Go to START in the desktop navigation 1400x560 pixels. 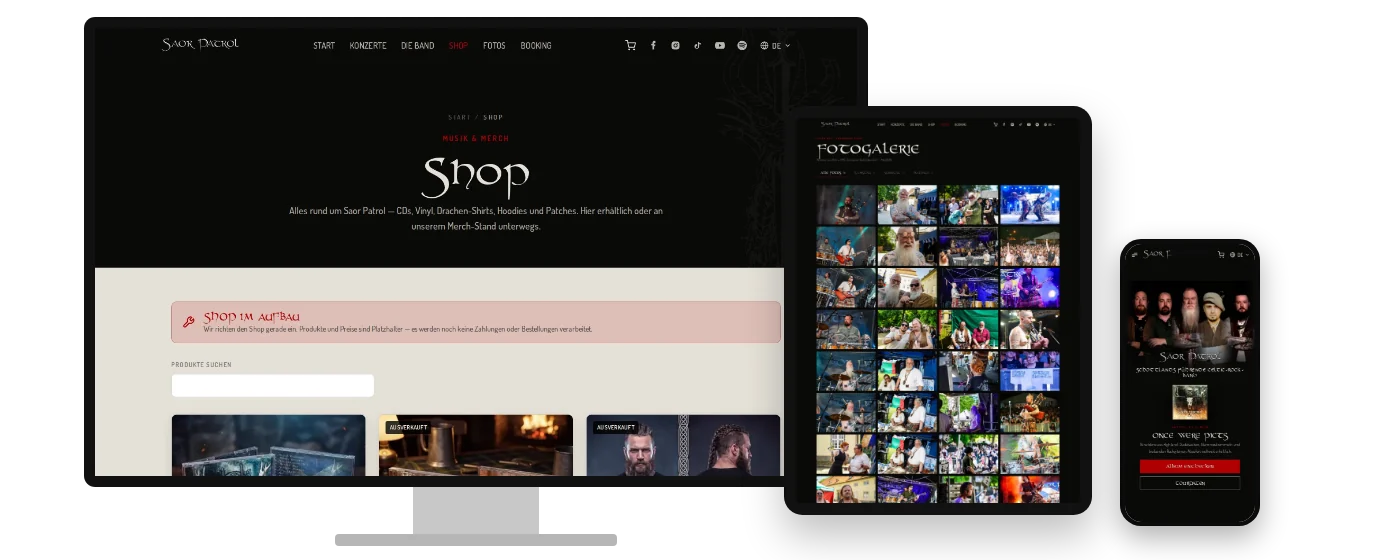tap(324, 46)
